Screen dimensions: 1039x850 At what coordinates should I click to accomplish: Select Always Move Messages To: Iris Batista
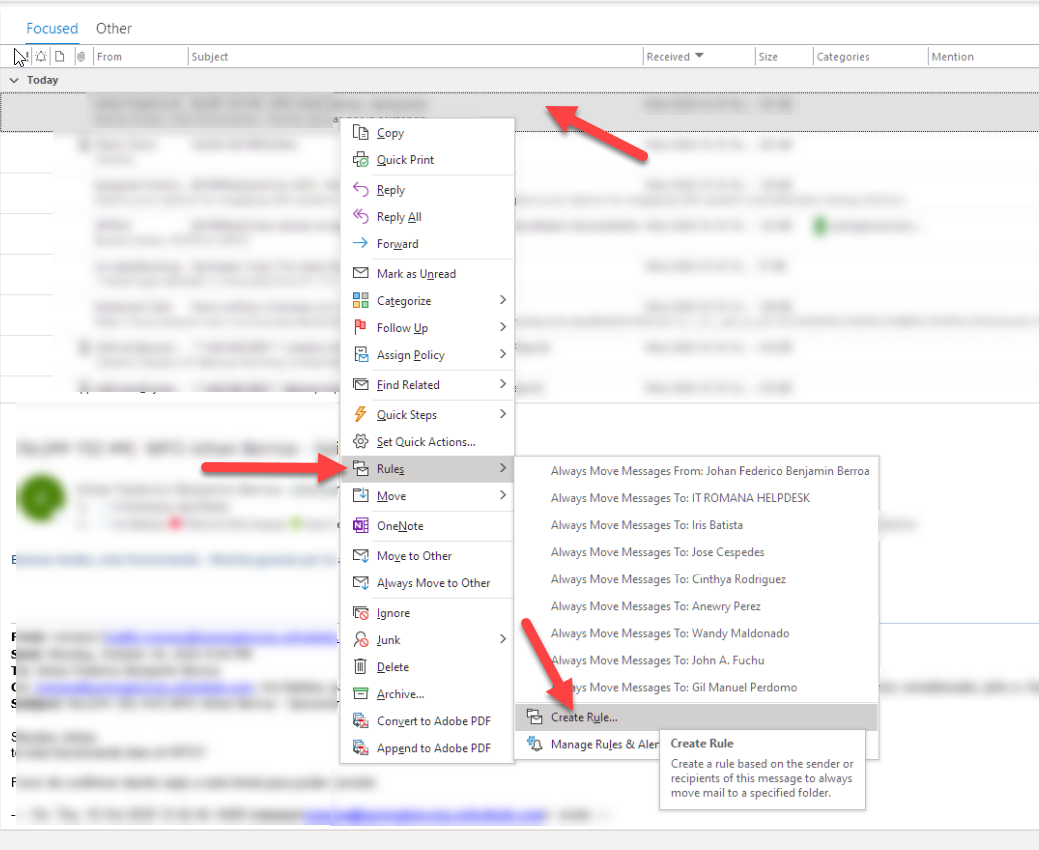[x=696, y=525]
